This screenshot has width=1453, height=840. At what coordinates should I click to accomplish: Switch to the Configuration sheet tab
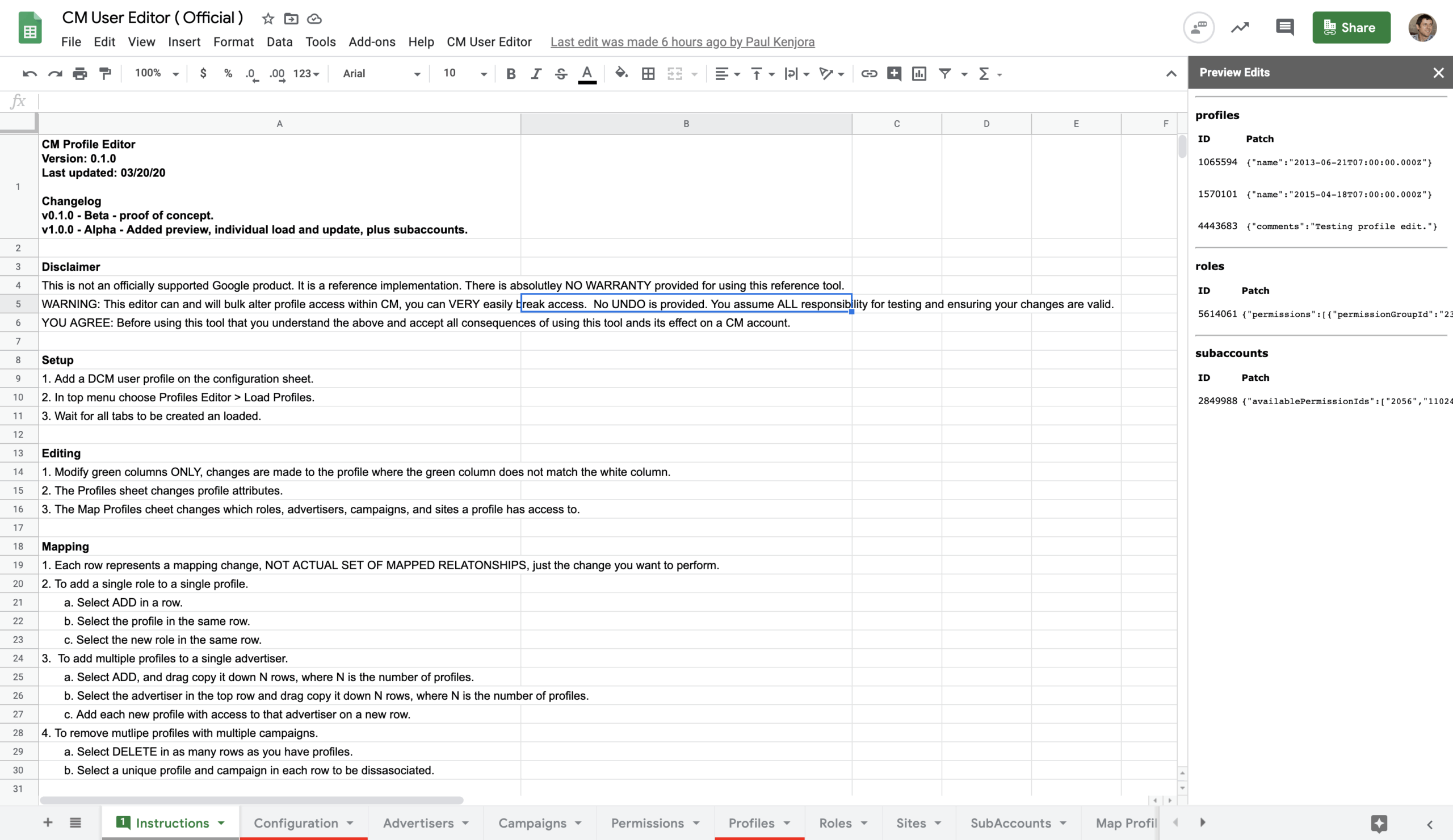[296, 824]
